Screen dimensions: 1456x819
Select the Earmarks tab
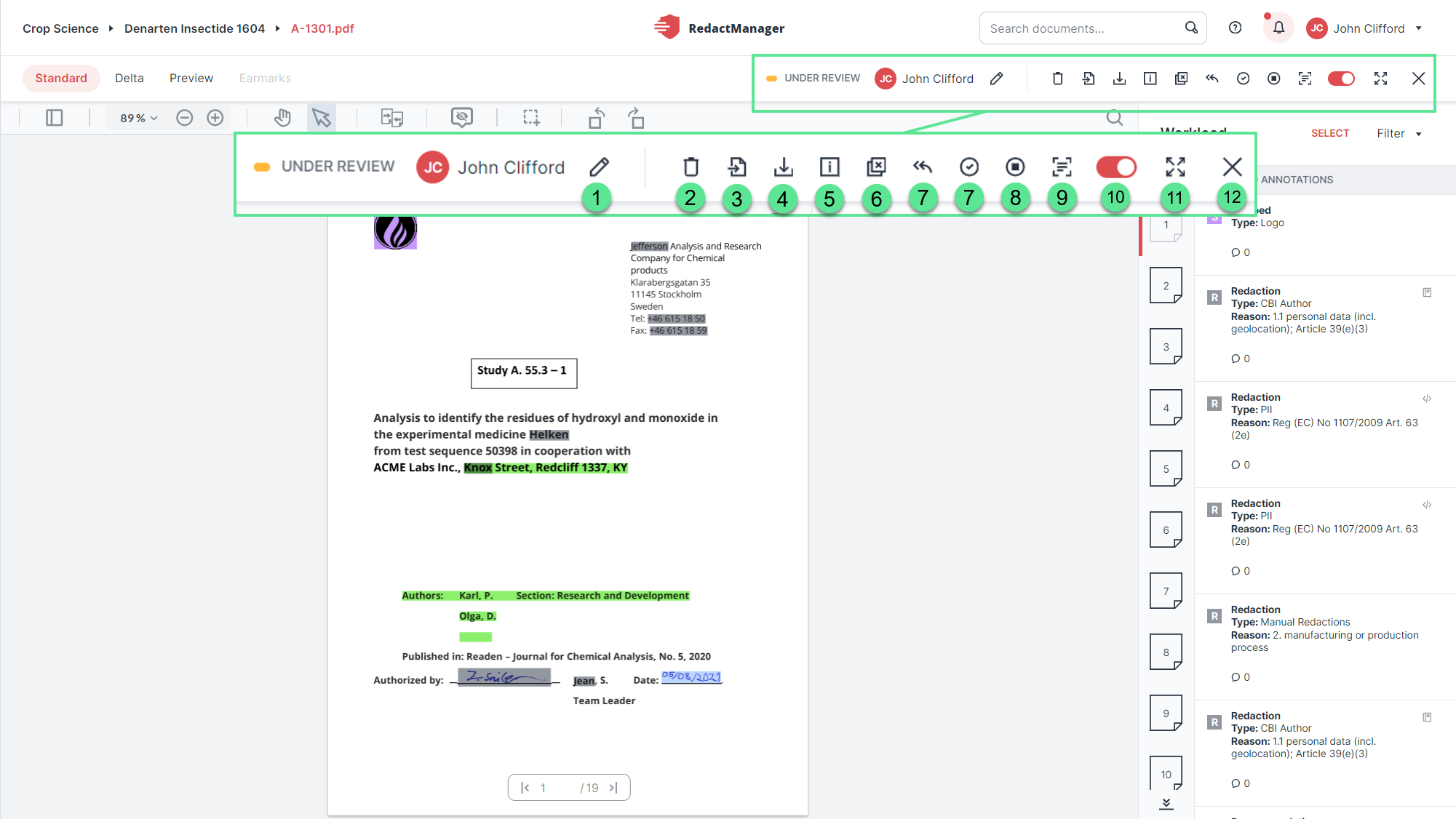pyautogui.click(x=265, y=78)
